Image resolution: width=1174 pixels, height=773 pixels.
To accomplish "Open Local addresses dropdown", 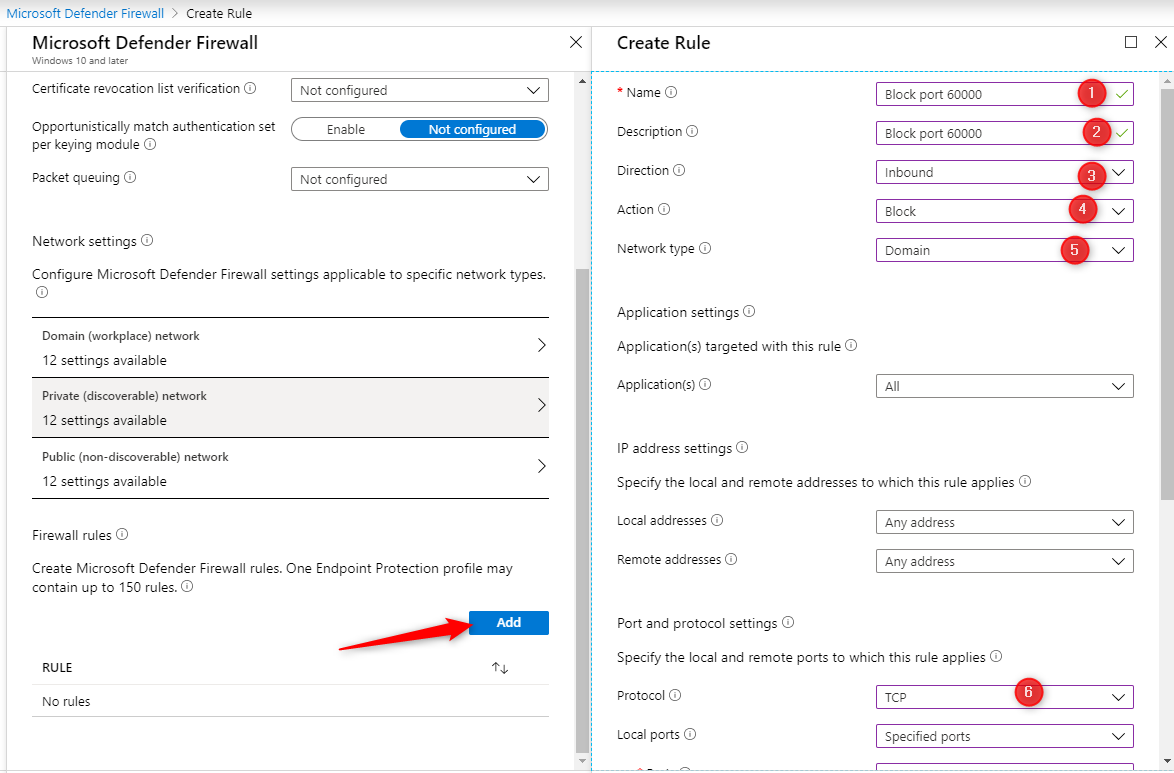I will (x=1004, y=522).
